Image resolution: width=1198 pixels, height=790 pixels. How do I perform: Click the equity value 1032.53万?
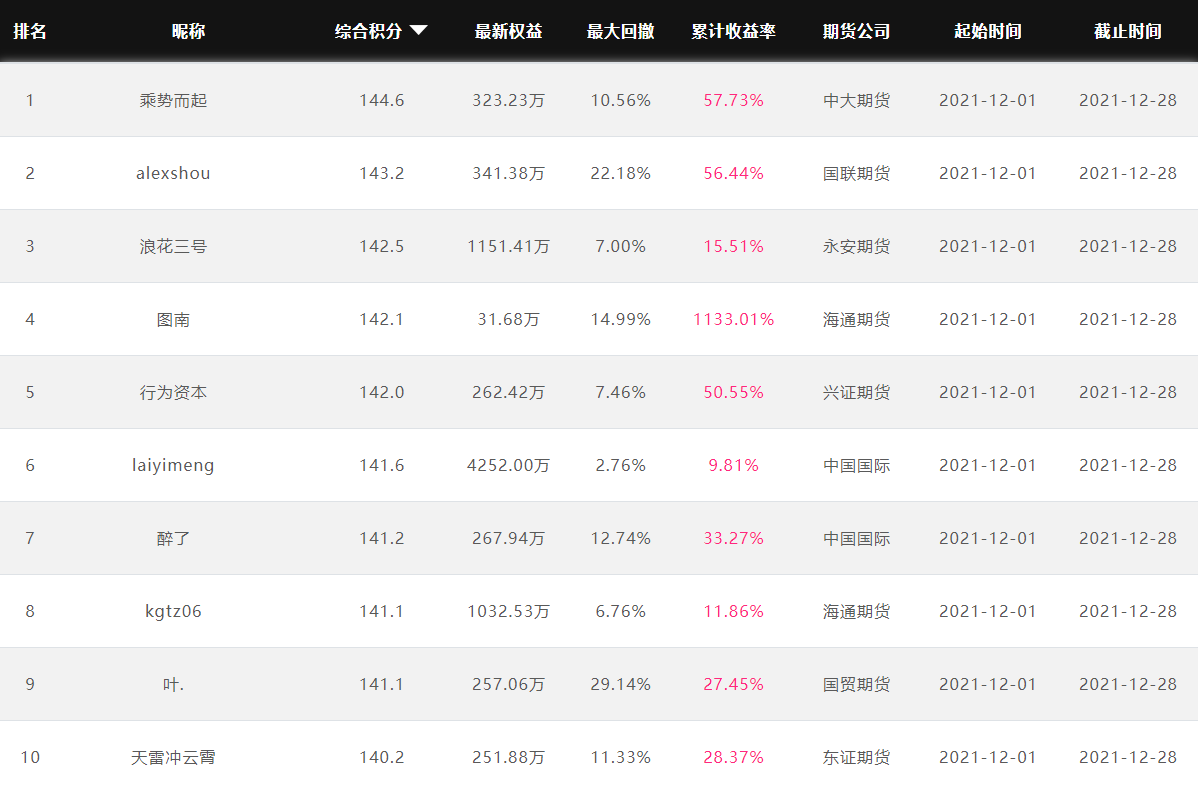tap(508, 611)
